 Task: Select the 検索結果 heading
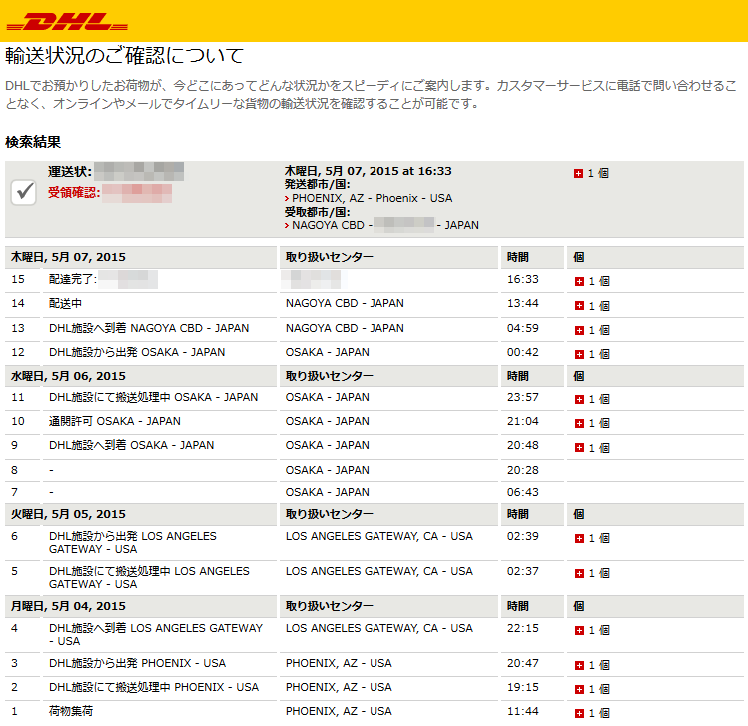[33, 142]
